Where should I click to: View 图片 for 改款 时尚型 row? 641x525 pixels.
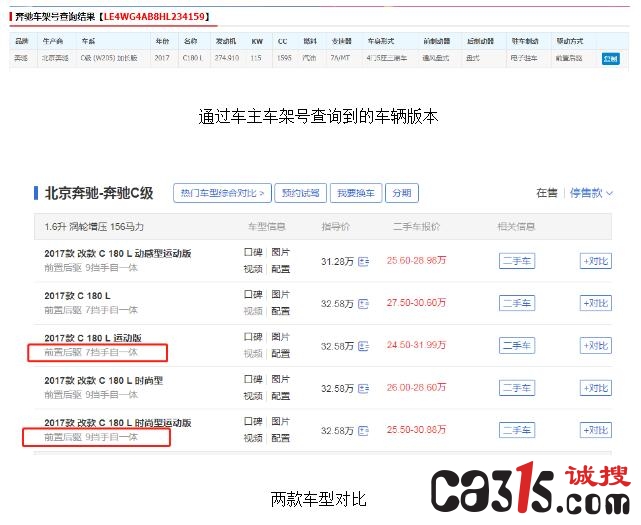280,379
